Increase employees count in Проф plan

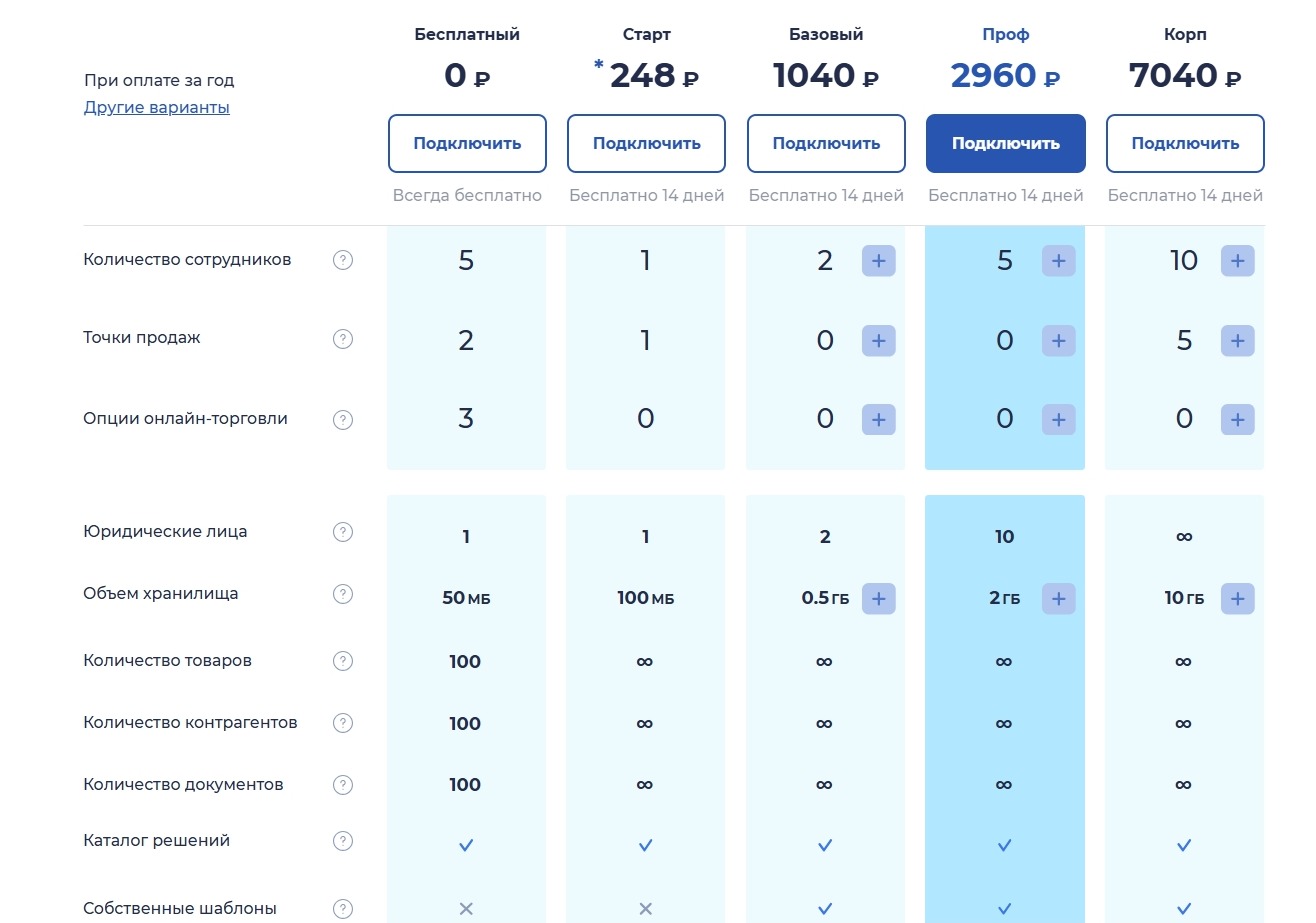[x=1059, y=261]
